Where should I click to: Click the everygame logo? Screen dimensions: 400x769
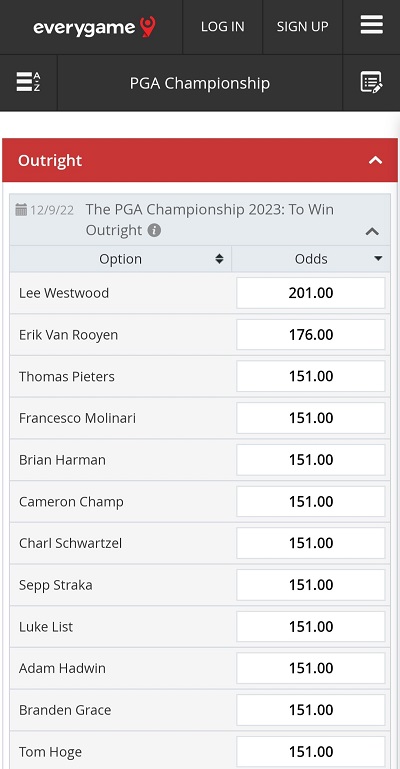[94, 26]
